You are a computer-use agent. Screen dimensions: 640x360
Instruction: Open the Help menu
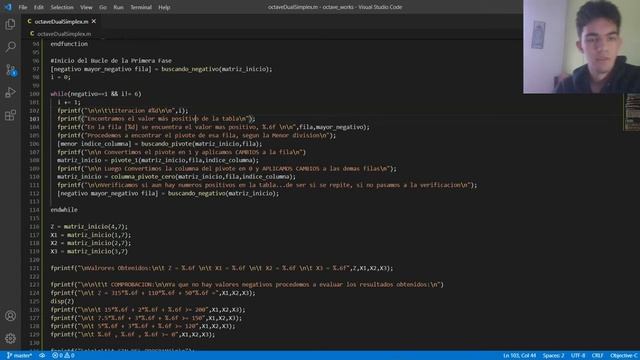[164, 7]
